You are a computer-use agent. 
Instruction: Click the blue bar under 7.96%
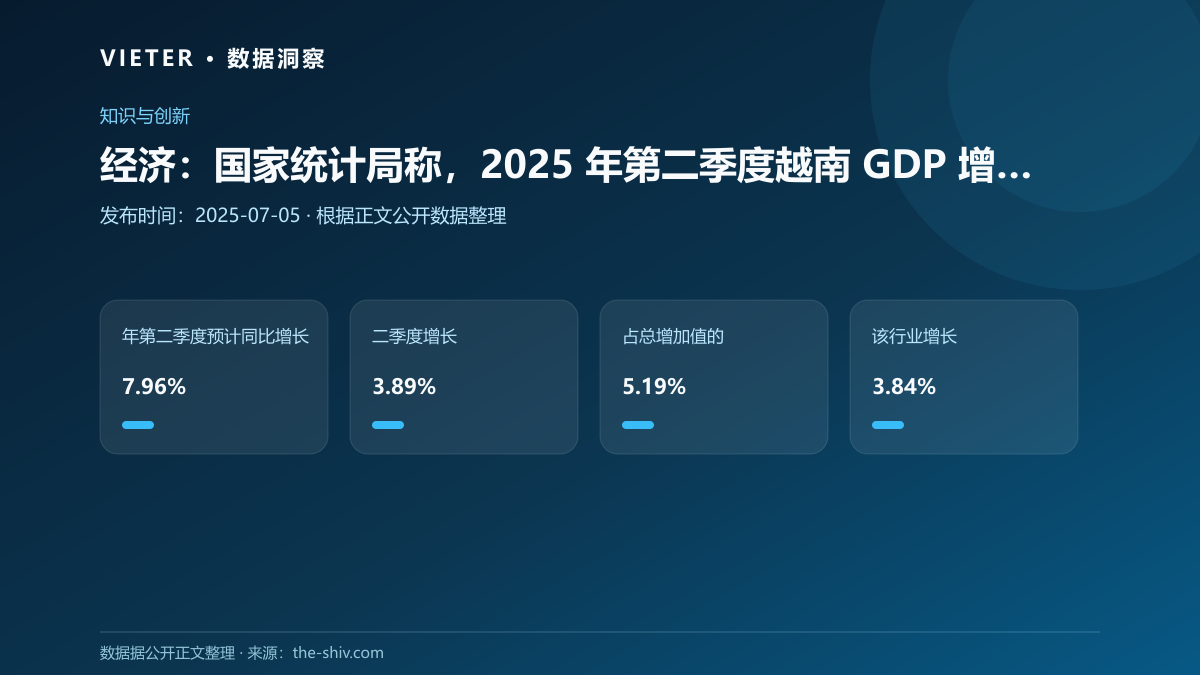138,425
